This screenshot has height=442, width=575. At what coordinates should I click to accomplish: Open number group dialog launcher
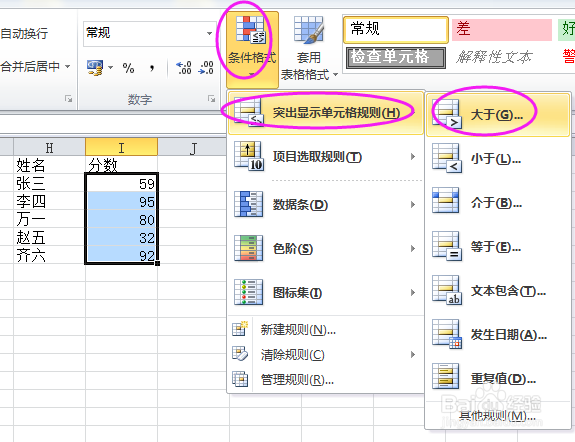(211, 98)
